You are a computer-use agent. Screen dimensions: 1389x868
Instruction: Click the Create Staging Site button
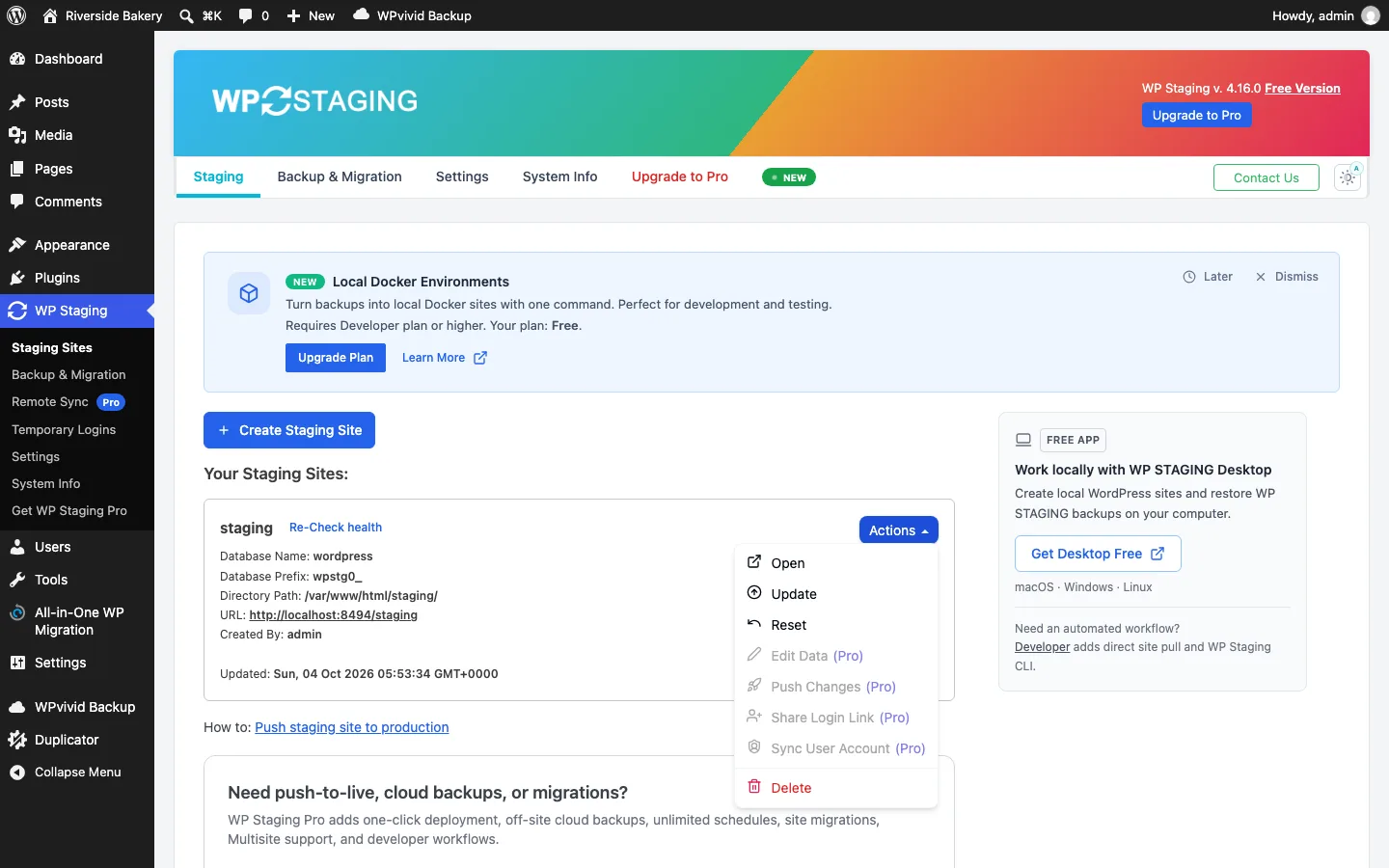[289, 430]
